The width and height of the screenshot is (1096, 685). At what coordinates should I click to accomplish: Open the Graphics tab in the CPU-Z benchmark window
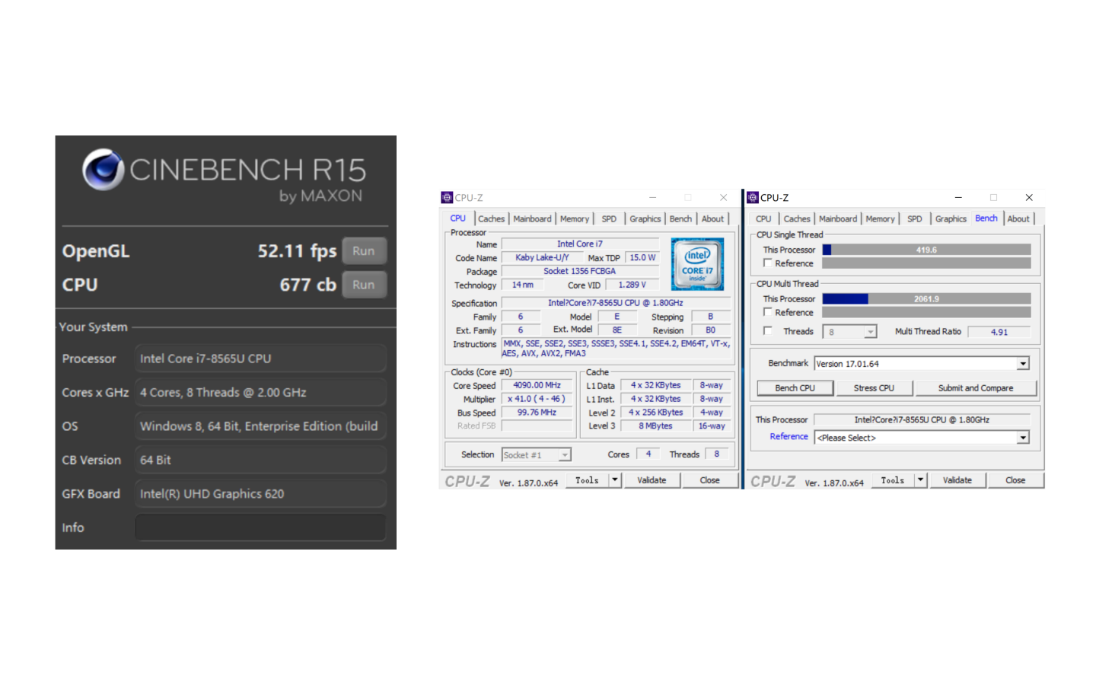click(951, 219)
